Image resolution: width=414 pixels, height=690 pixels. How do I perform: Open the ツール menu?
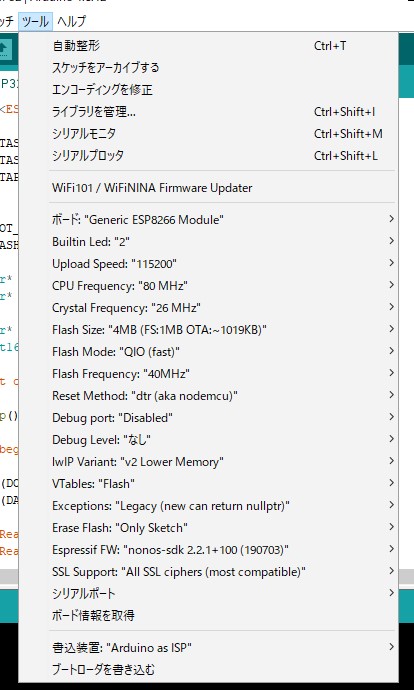click(x=35, y=21)
